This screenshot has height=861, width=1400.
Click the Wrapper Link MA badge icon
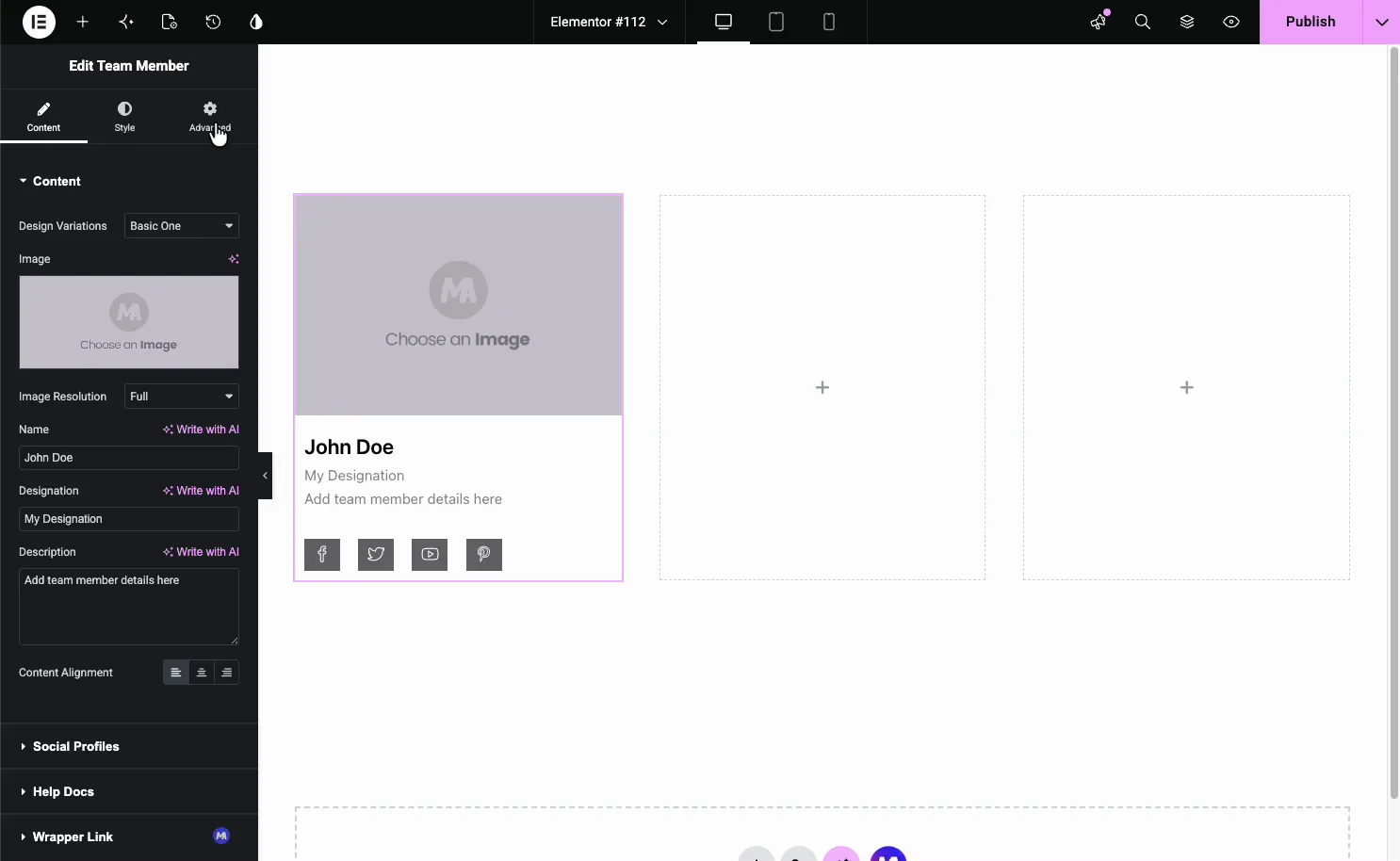point(221,836)
